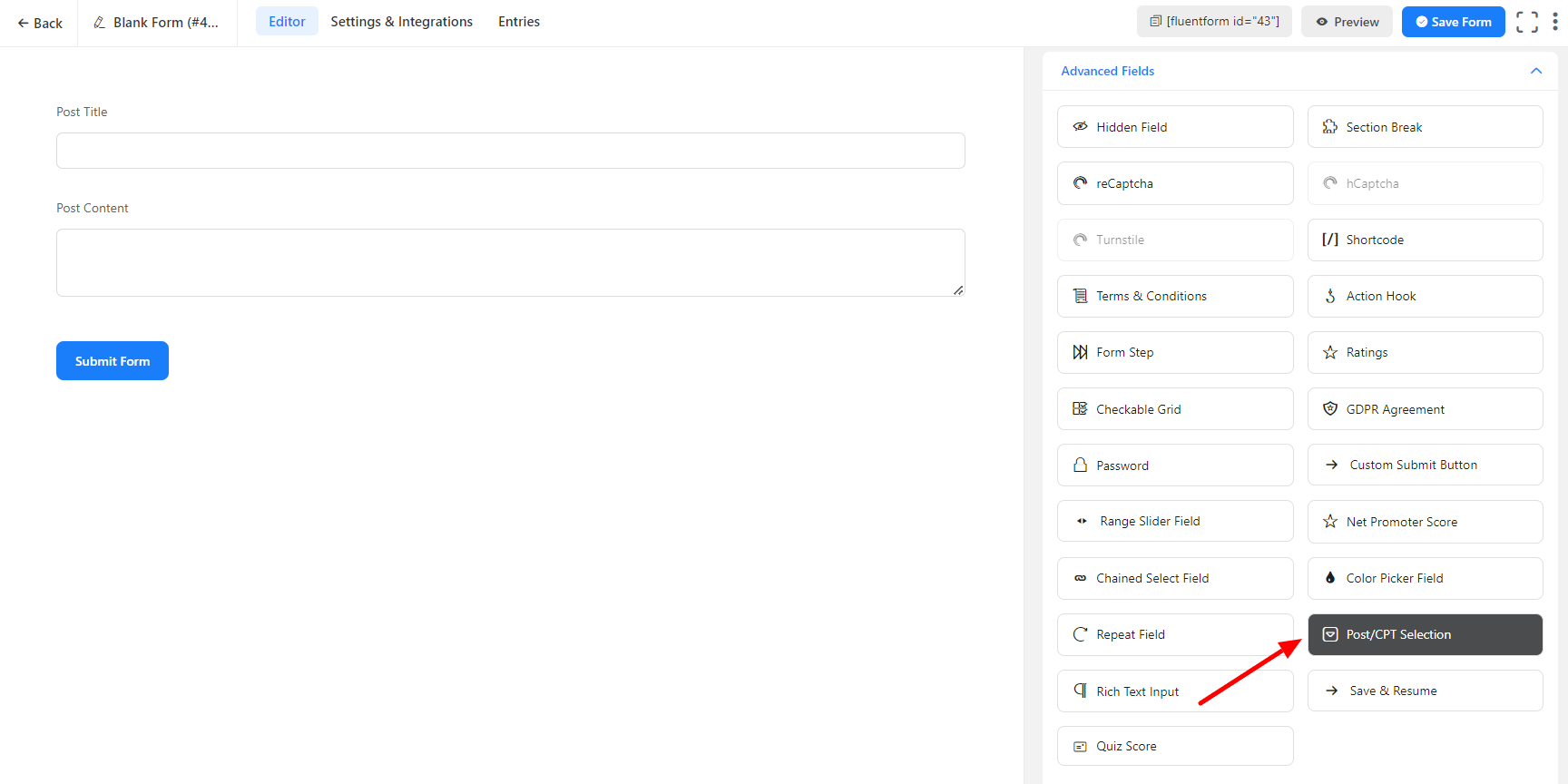
Task: Click the Checkable Grid icon
Action: click(1080, 409)
